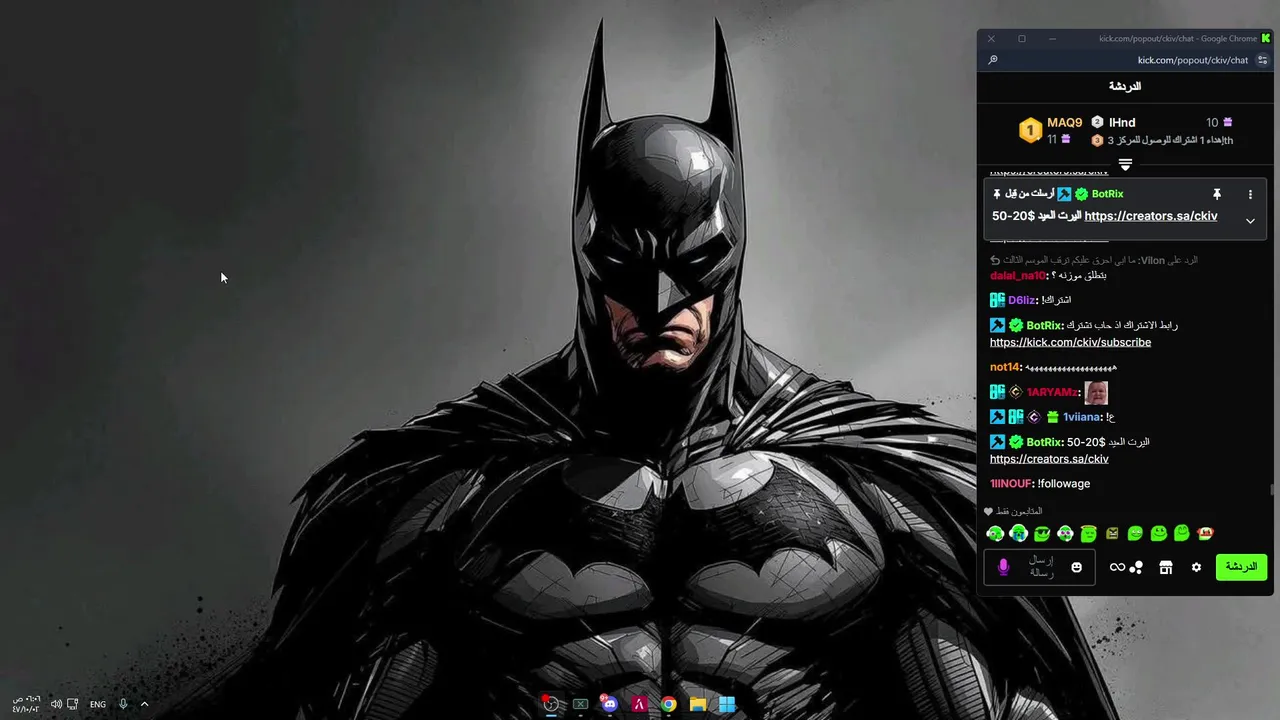
Task: Open the emoji picker smiley icon
Action: (1077, 567)
